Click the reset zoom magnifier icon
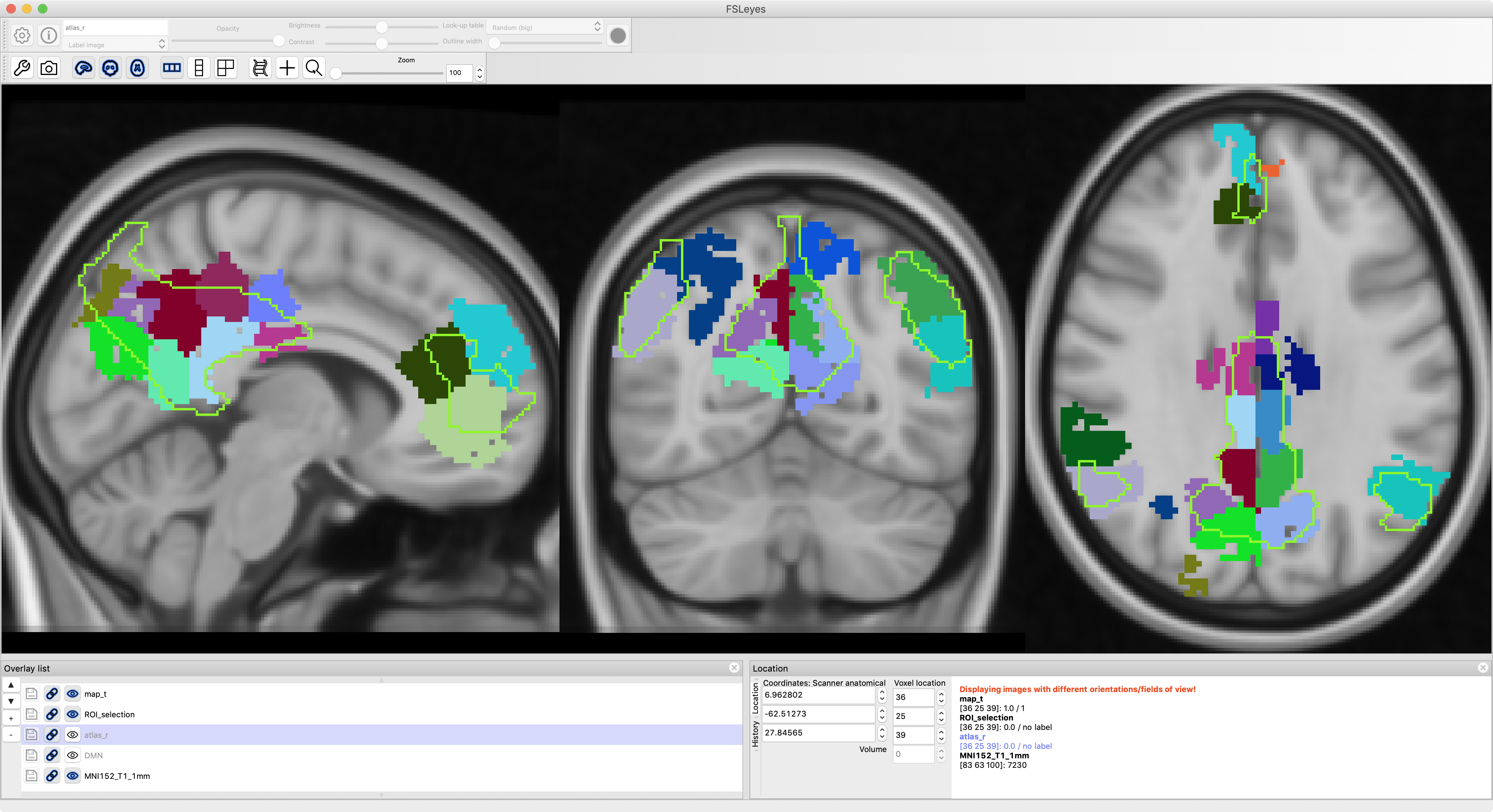 [x=314, y=68]
